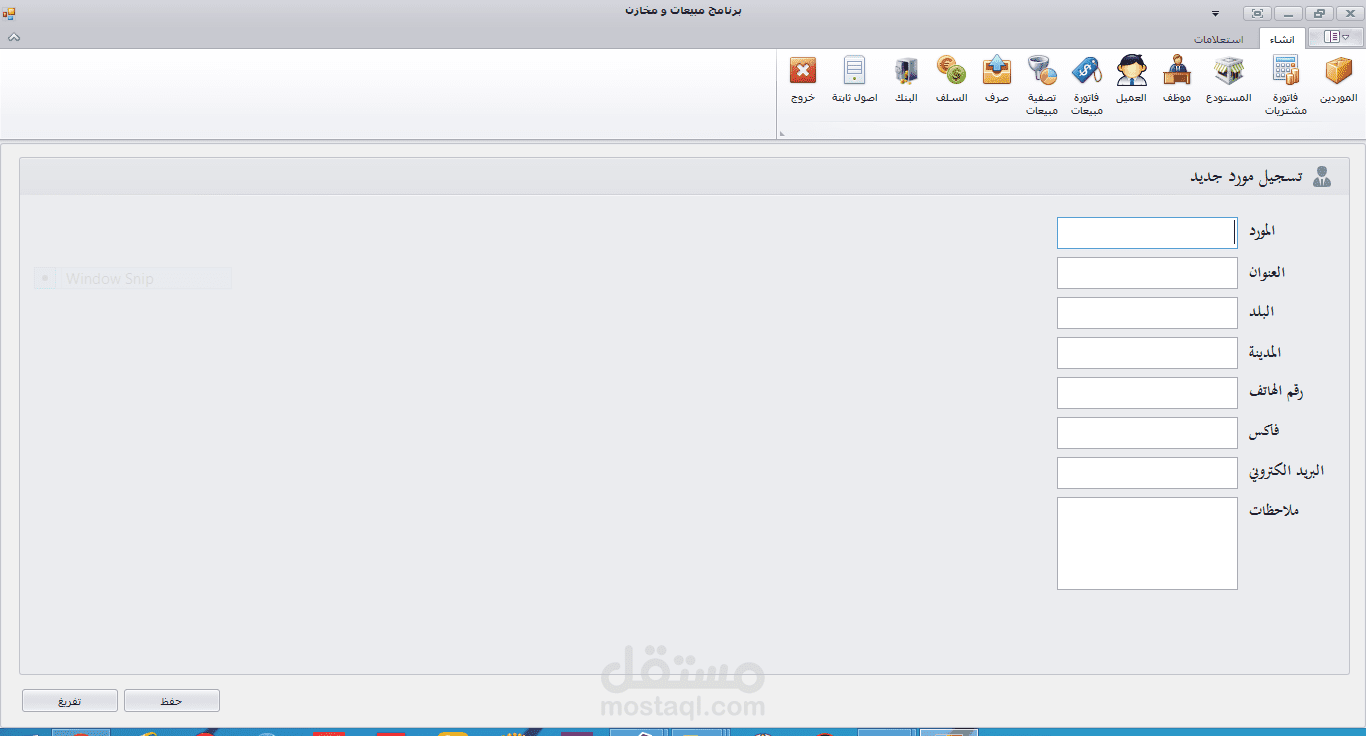The height and width of the screenshot is (736, 1366).
Task: Click the فاكس label text
Action: coord(1264,431)
